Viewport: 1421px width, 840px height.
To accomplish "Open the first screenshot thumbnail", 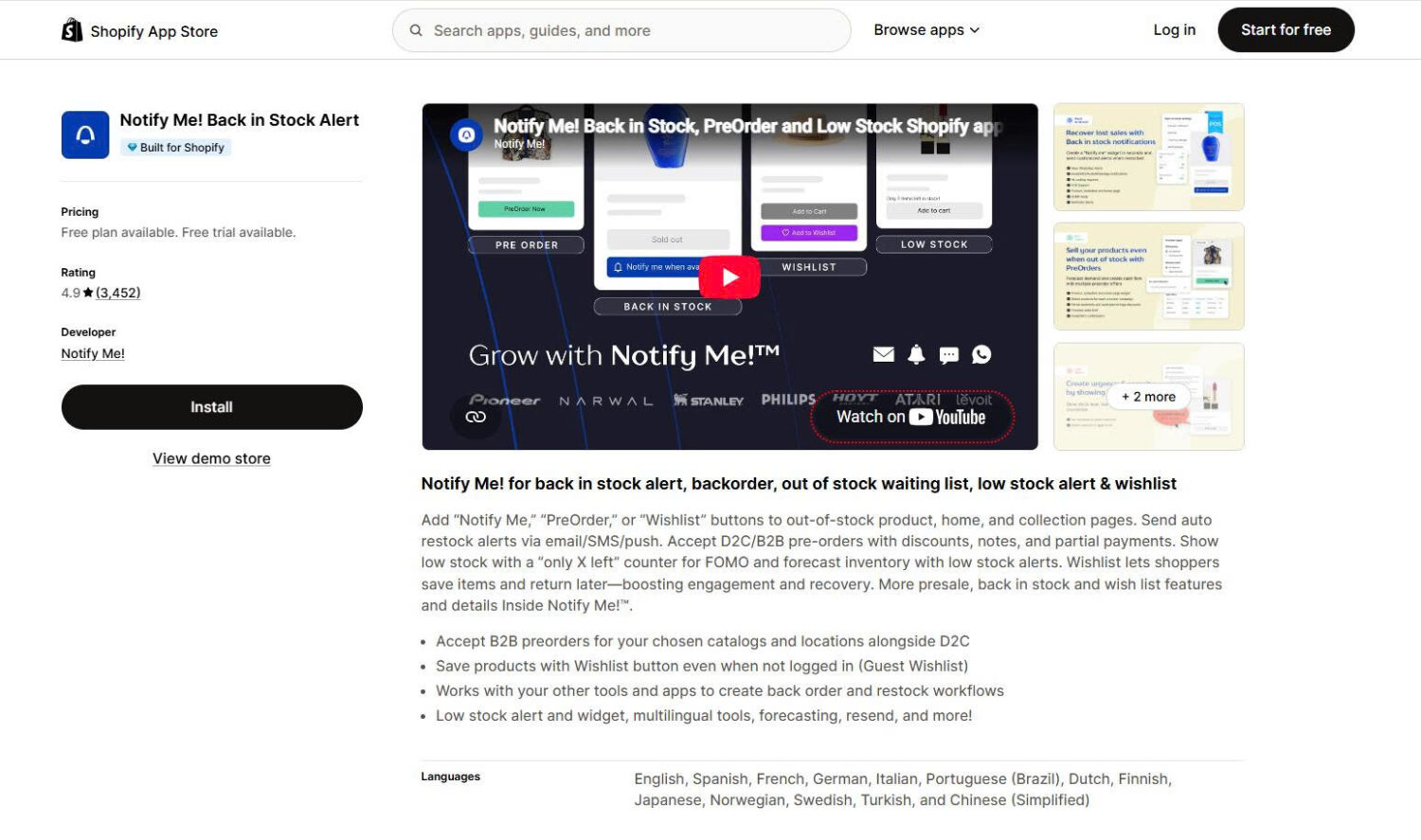I will pyautogui.click(x=1148, y=157).
